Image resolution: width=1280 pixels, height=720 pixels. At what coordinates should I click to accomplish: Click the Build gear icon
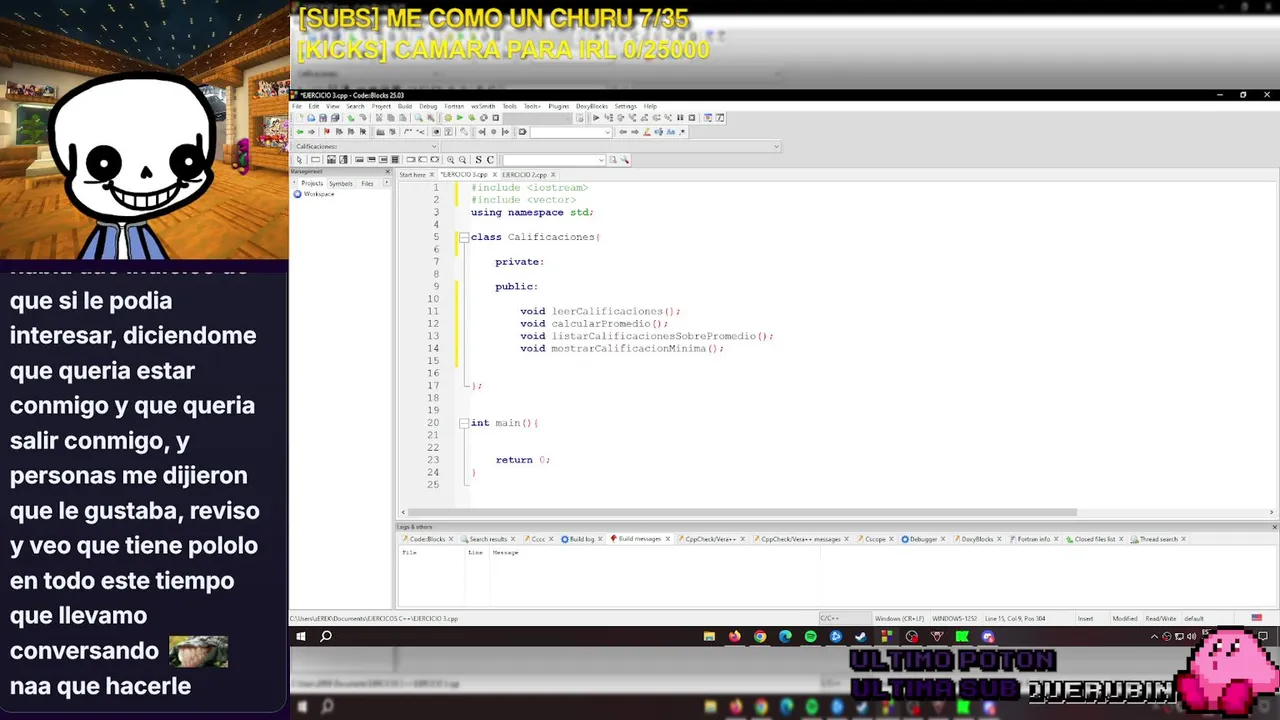point(448,117)
